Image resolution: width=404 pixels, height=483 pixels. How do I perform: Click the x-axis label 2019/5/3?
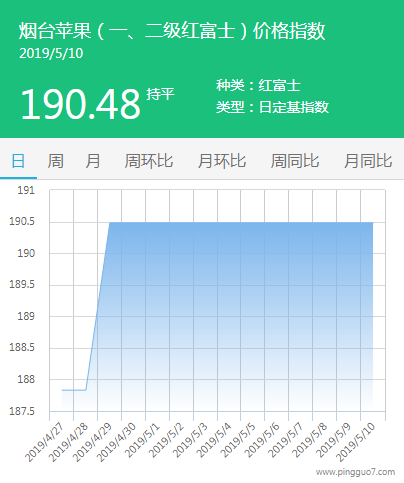190,440
